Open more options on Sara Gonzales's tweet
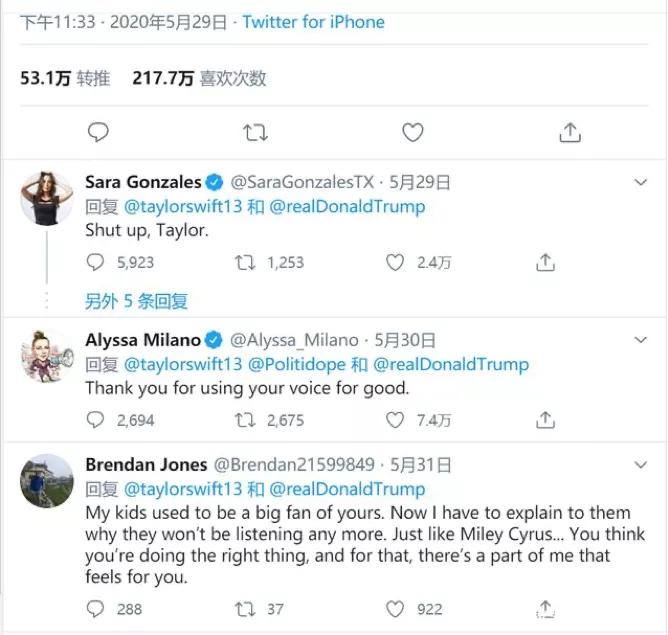Screen dimensions: 668x635 643,182
